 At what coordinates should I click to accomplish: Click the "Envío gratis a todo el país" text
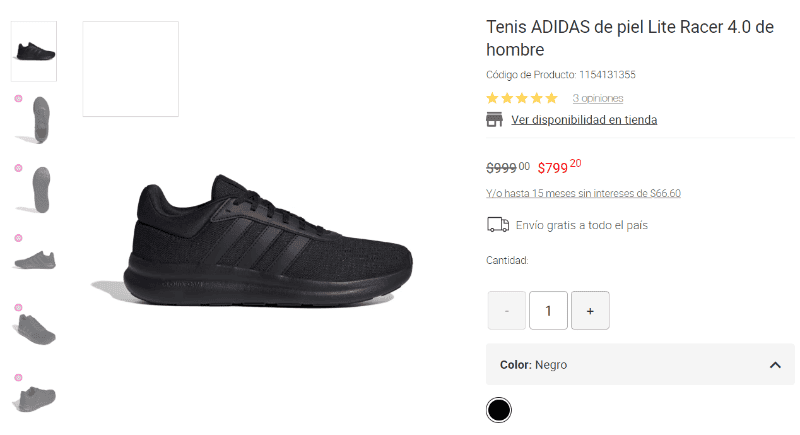coord(581,225)
